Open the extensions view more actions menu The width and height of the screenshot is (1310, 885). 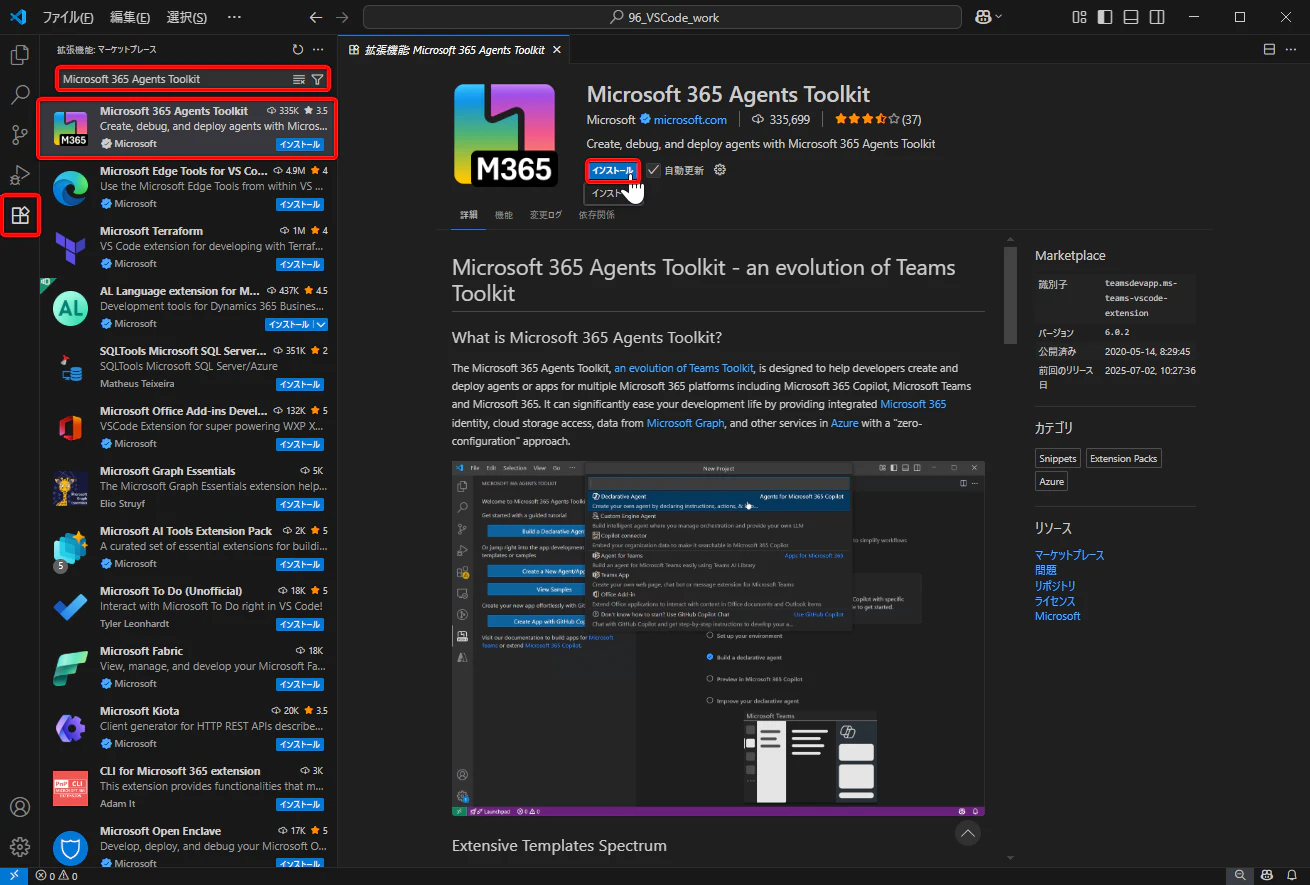point(318,49)
